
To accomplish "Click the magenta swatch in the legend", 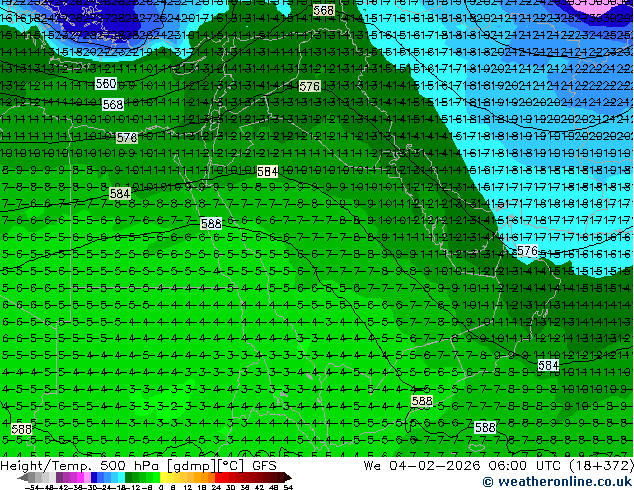I will pos(80,477).
